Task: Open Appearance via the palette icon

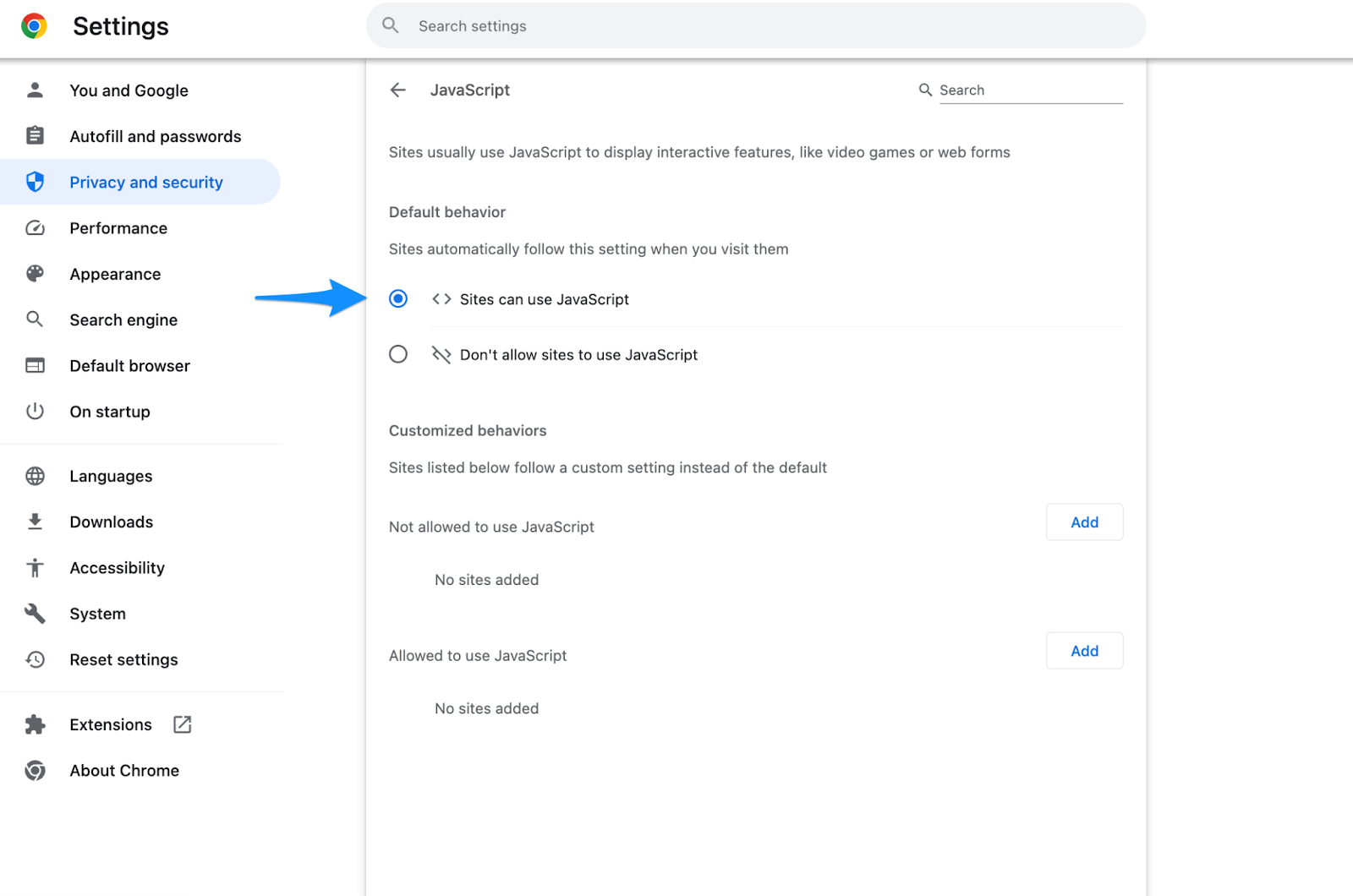Action: pos(35,273)
